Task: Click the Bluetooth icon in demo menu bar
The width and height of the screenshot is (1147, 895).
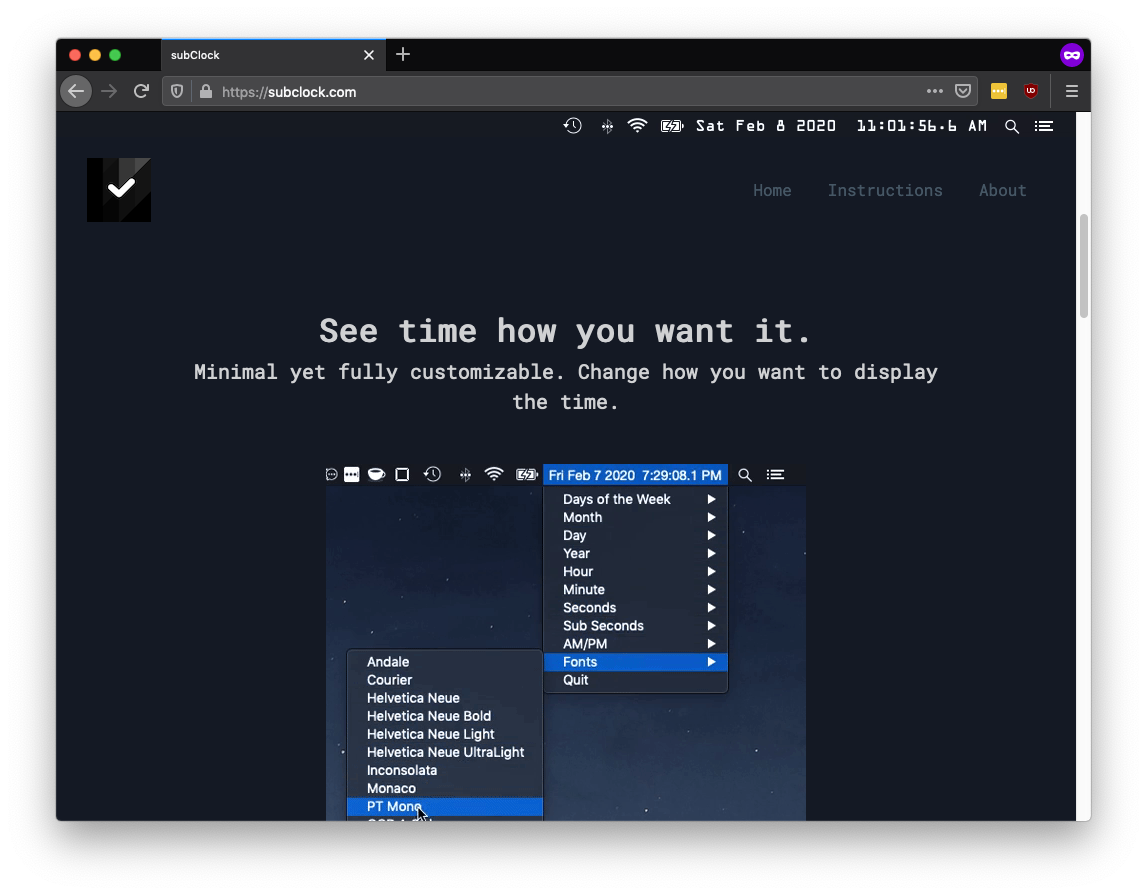Action: (465, 475)
